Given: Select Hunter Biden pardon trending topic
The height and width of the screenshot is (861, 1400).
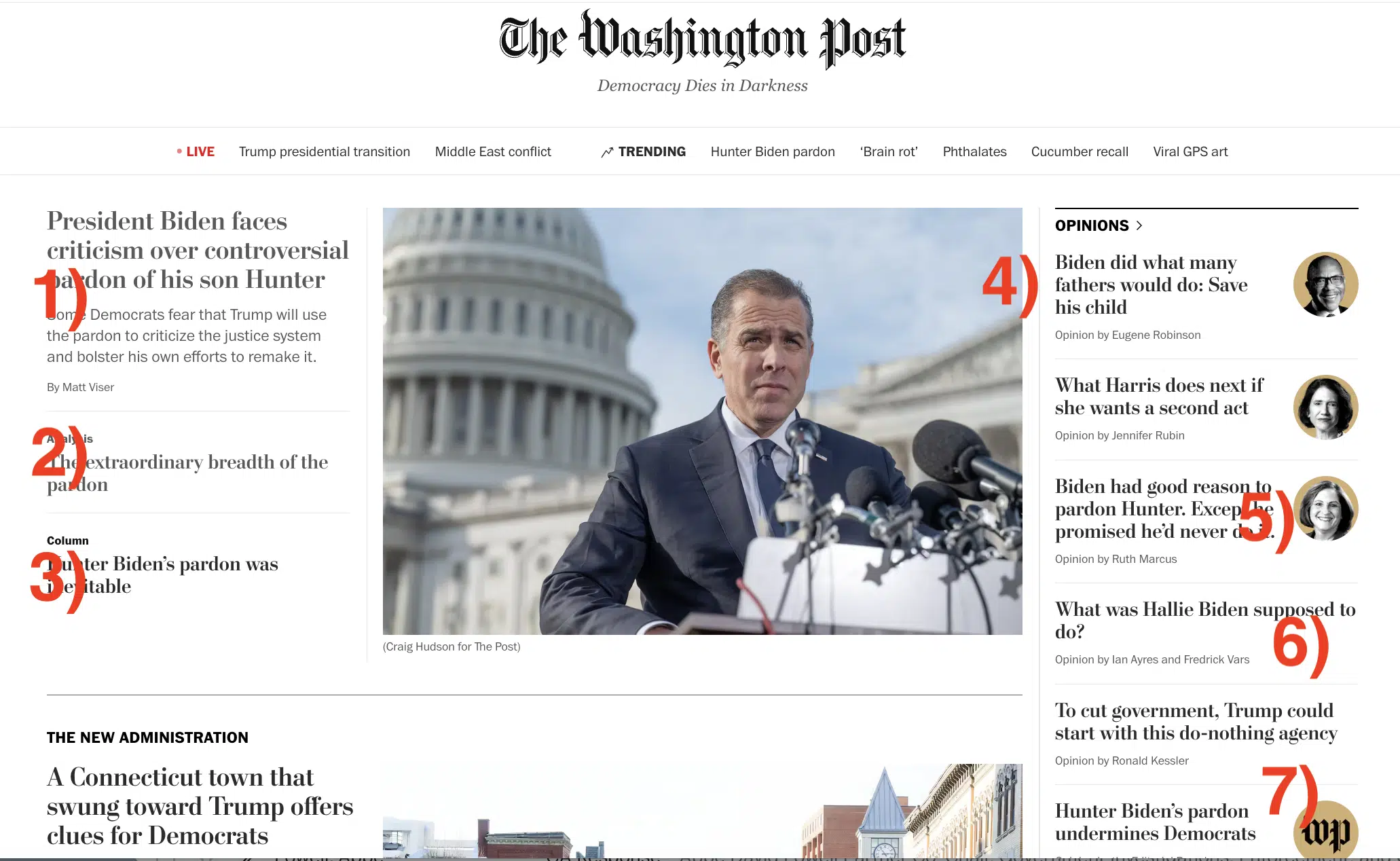Looking at the screenshot, I should click(773, 151).
